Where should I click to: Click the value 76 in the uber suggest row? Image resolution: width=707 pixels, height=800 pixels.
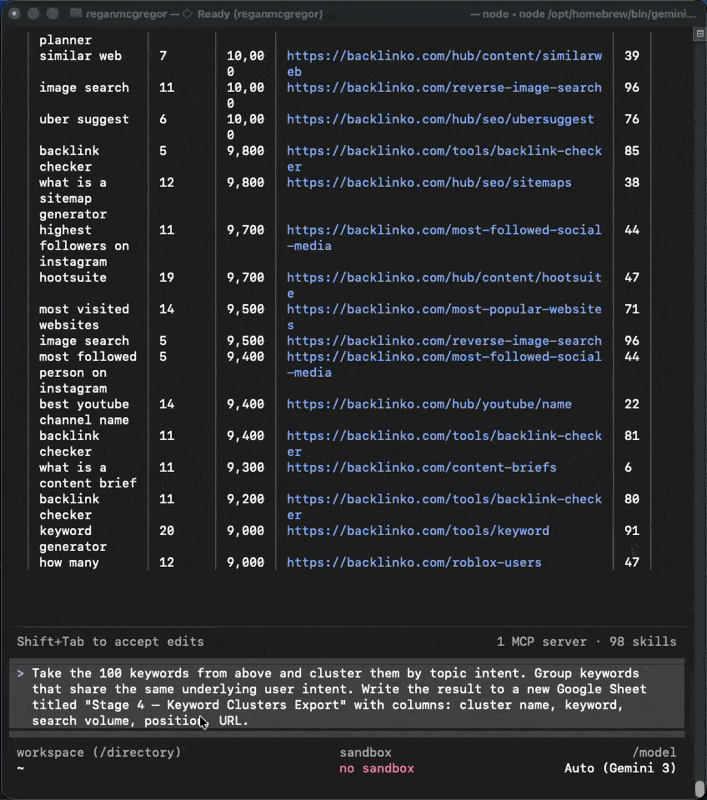(x=632, y=119)
